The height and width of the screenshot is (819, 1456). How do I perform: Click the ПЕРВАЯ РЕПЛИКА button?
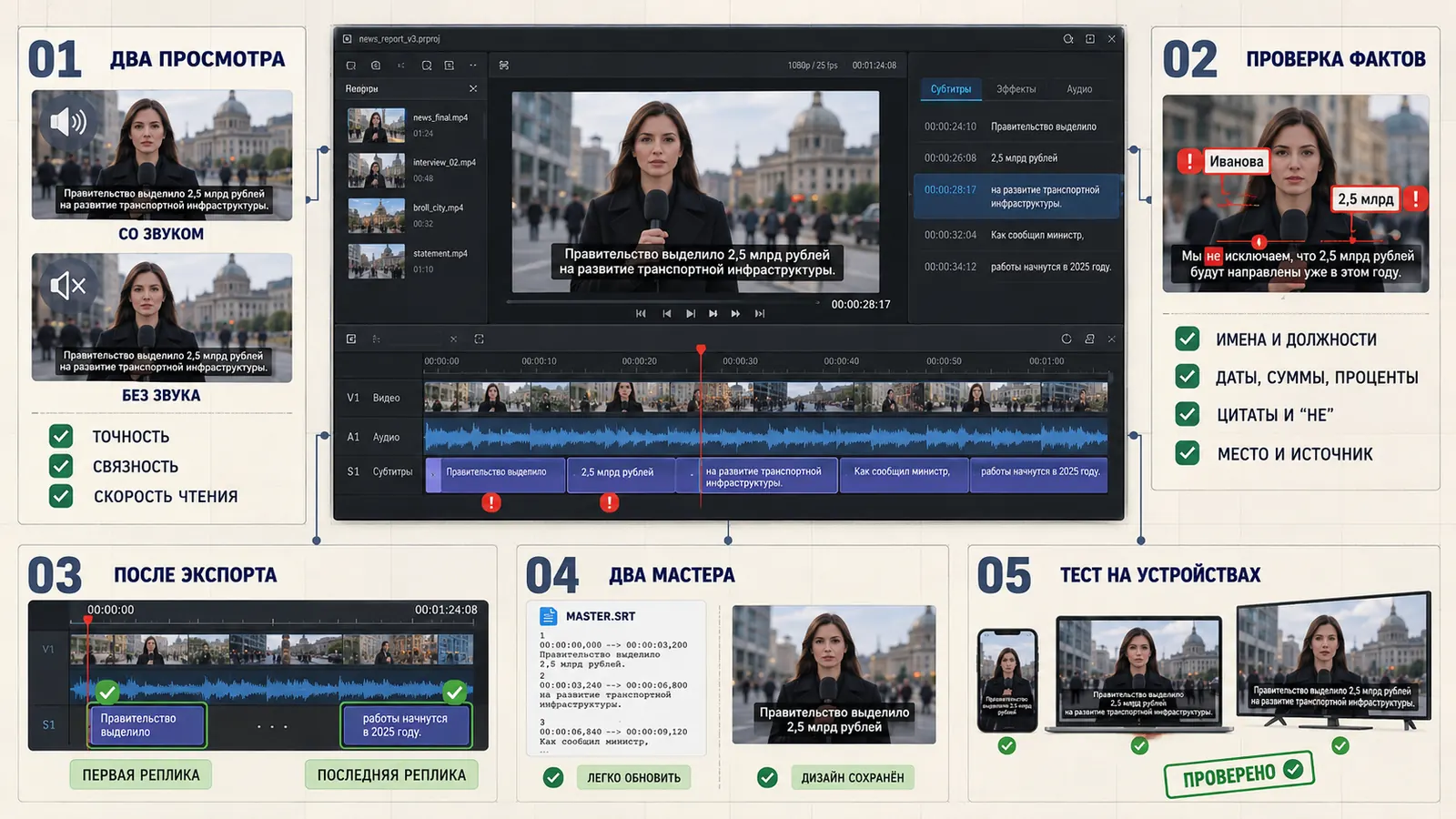tap(141, 774)
